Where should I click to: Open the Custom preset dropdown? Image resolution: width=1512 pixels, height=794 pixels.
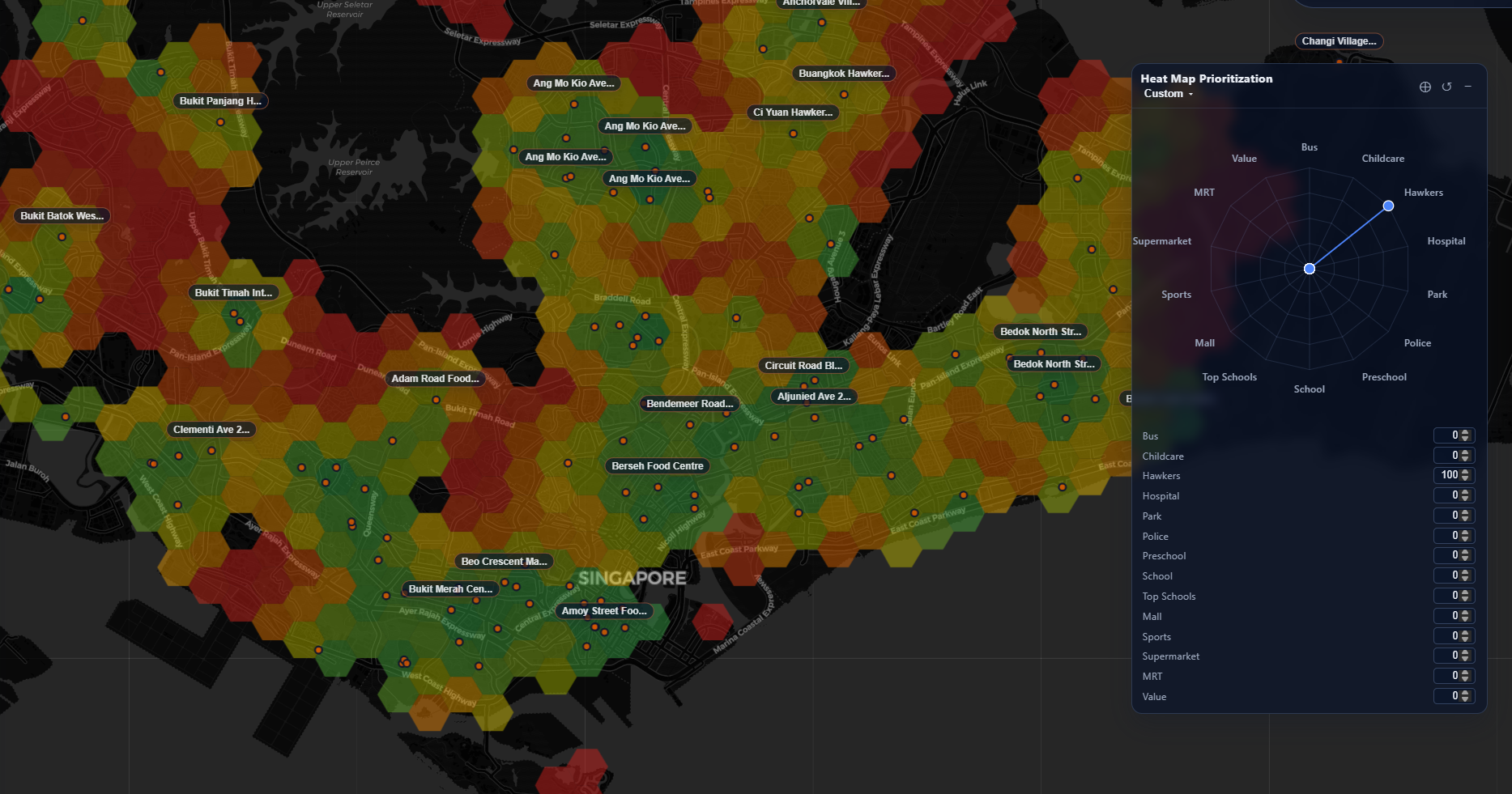tap(1168, 94)
